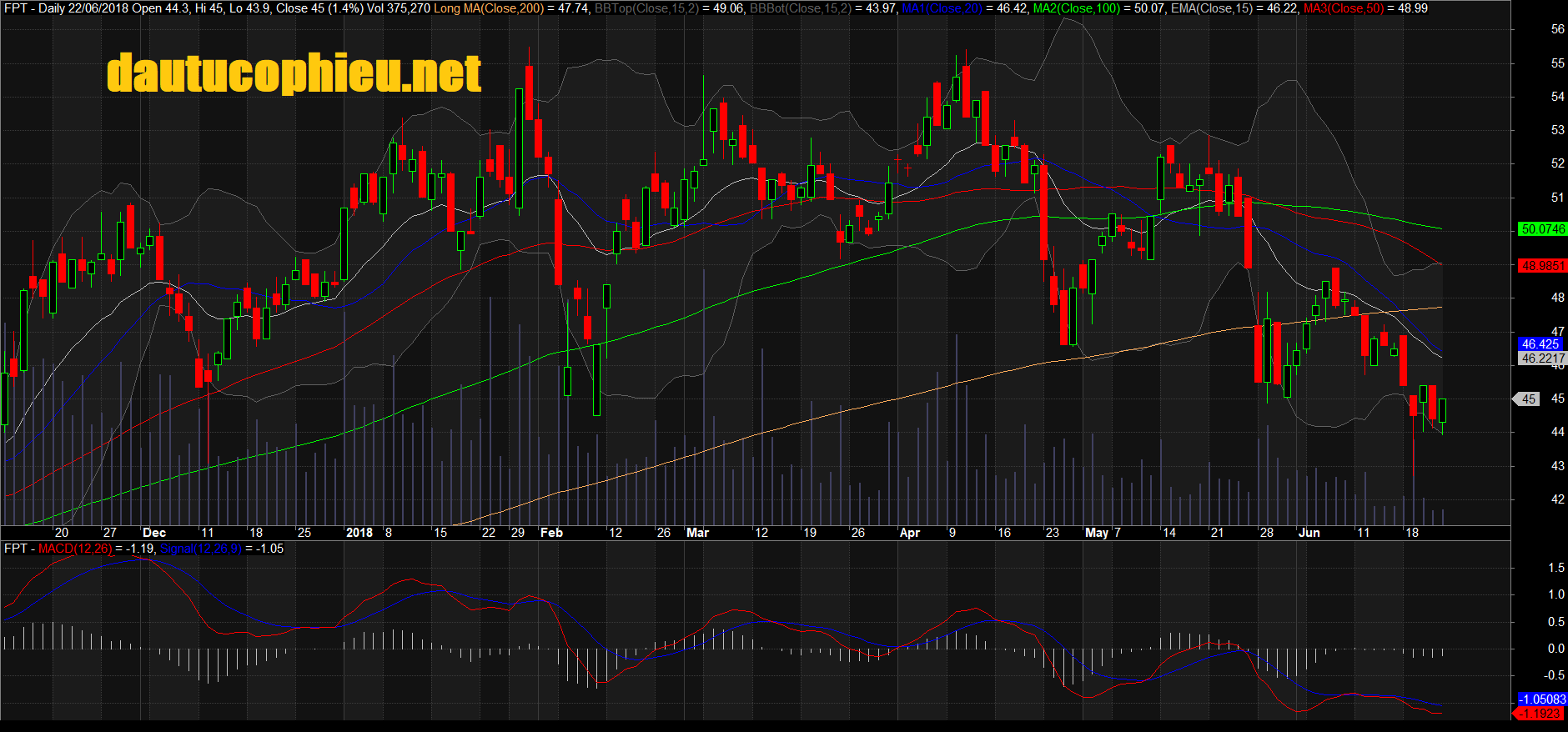Click the BBTop(Close,15,2) legend label
This screenshot has width=1568, height=732.
[x=646, y=8]
